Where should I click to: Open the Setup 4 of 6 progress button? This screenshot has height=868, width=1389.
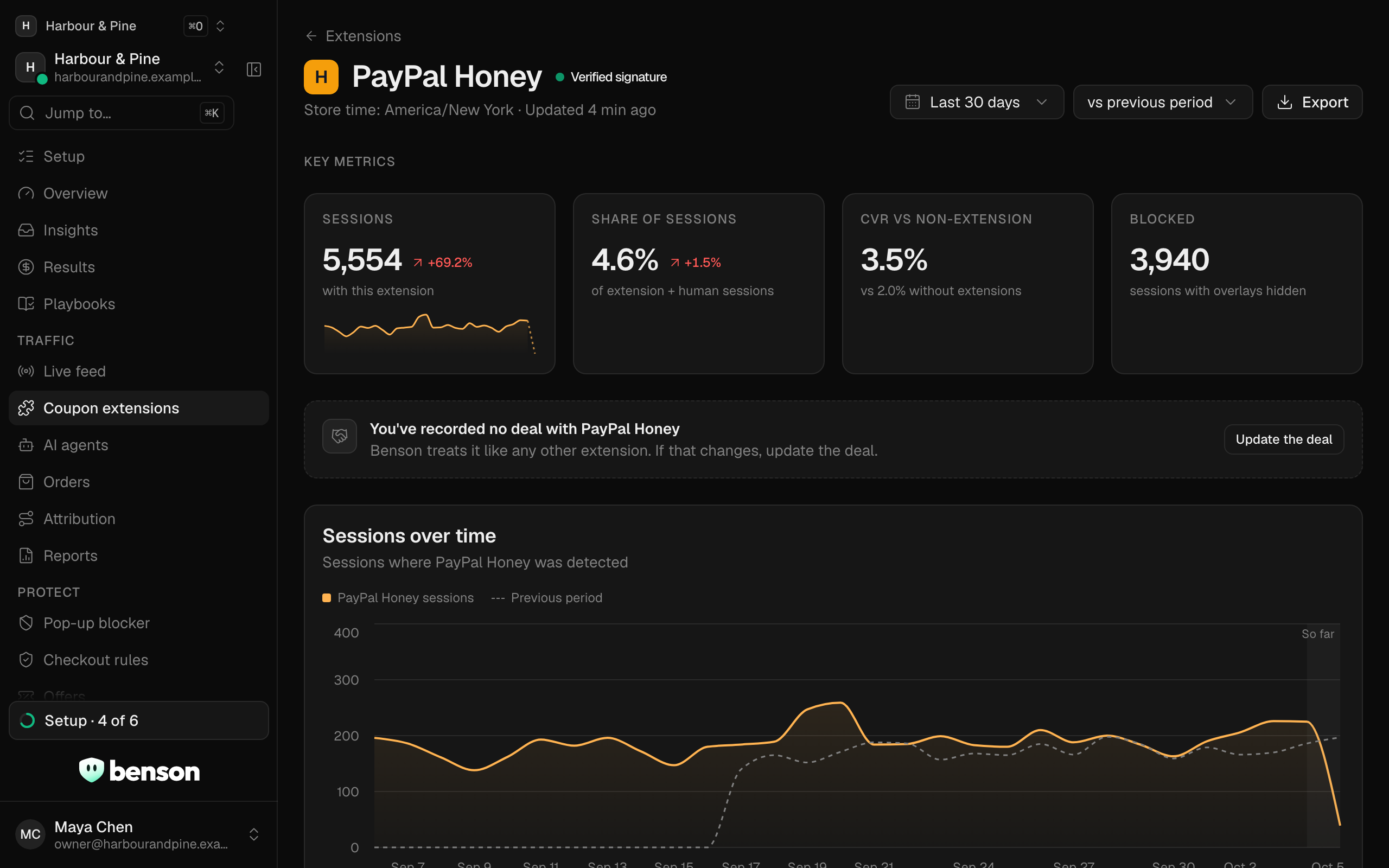(x=139, y=720)
